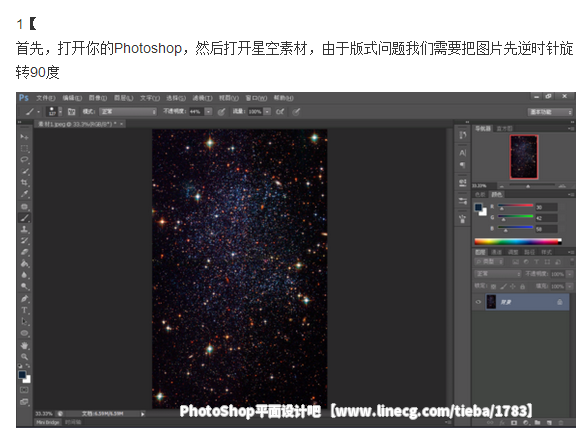Viewport: 588px width, 430px height.
Task: Select the Clone Stamp tool
Action: click(x=25, y=229)
